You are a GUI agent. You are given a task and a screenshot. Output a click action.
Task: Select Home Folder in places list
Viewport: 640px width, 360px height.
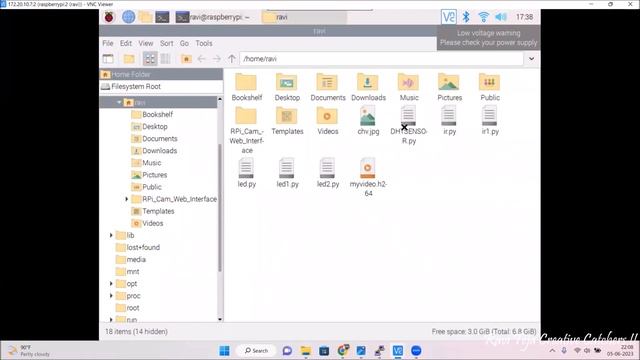click(x=161, y=74)
